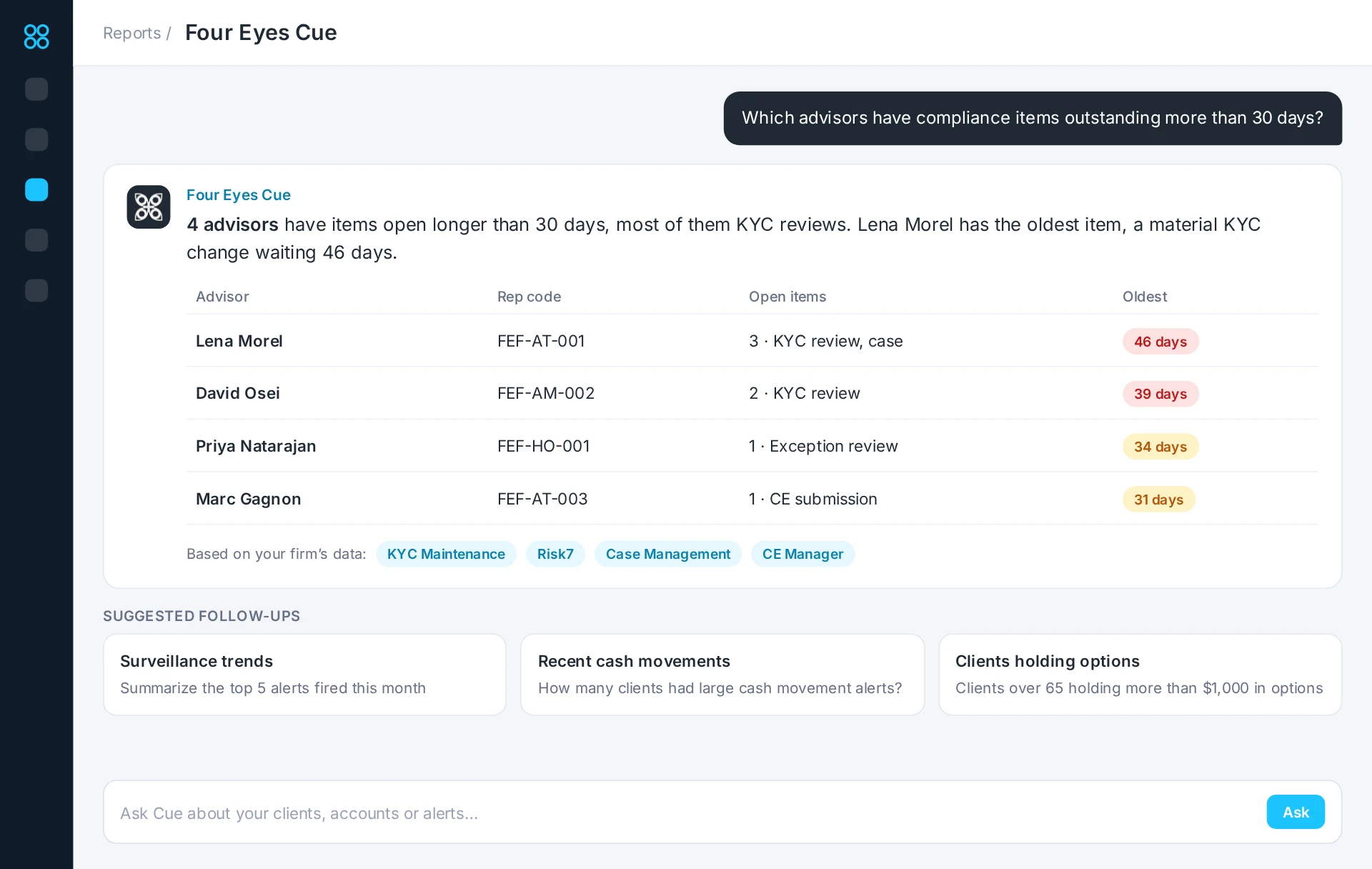Select advisor Marc Gagnon

point(249,499)
